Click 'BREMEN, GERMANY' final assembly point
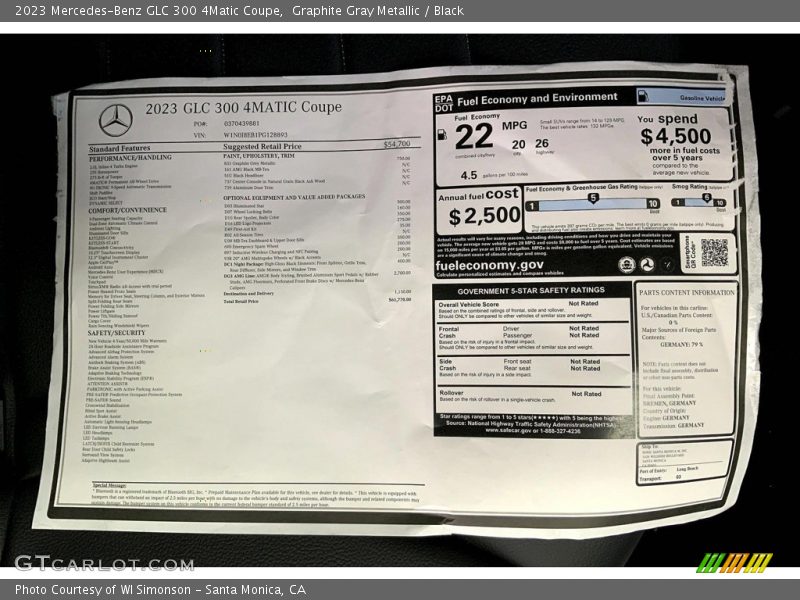800x600 pixels. pyautogui.click(x=669, y=403)
